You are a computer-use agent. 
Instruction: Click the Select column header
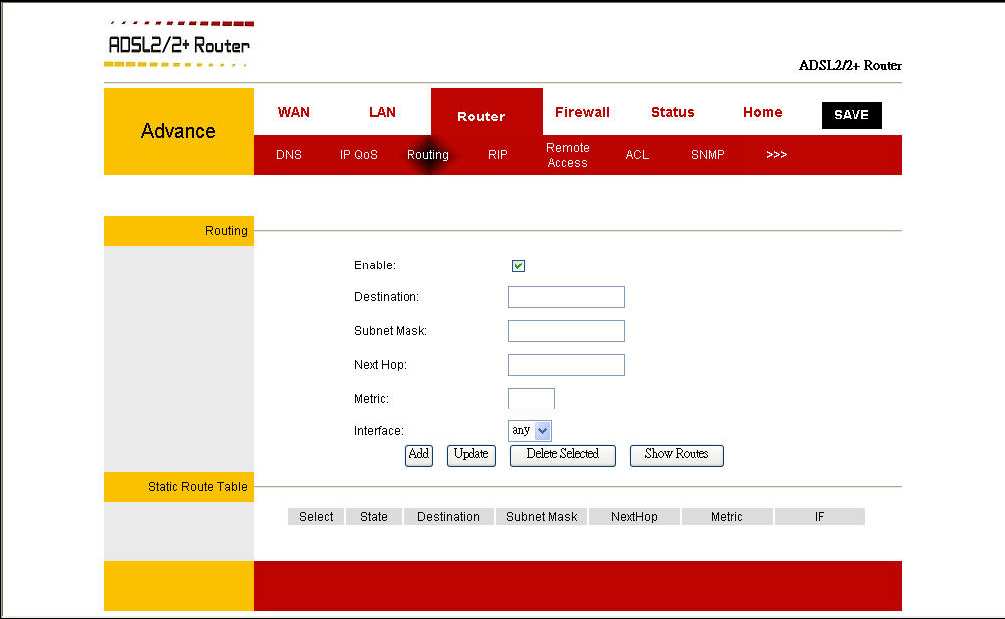[316, 516]
